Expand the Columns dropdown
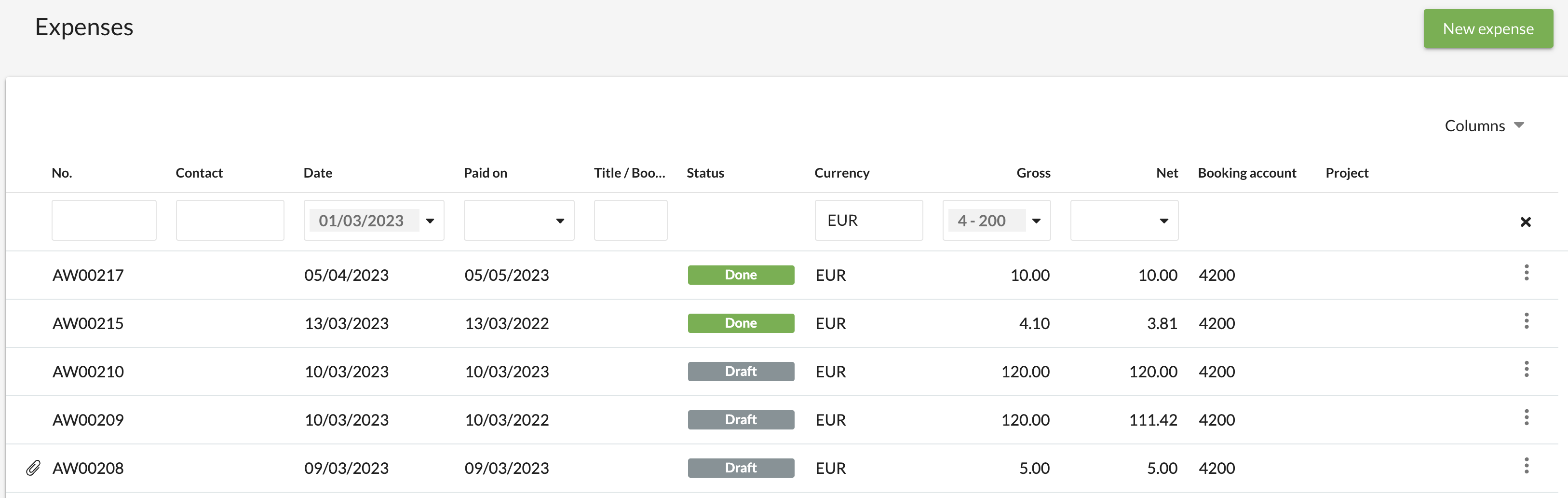Screen dimensions: 1568x498 pos(1484,125)
